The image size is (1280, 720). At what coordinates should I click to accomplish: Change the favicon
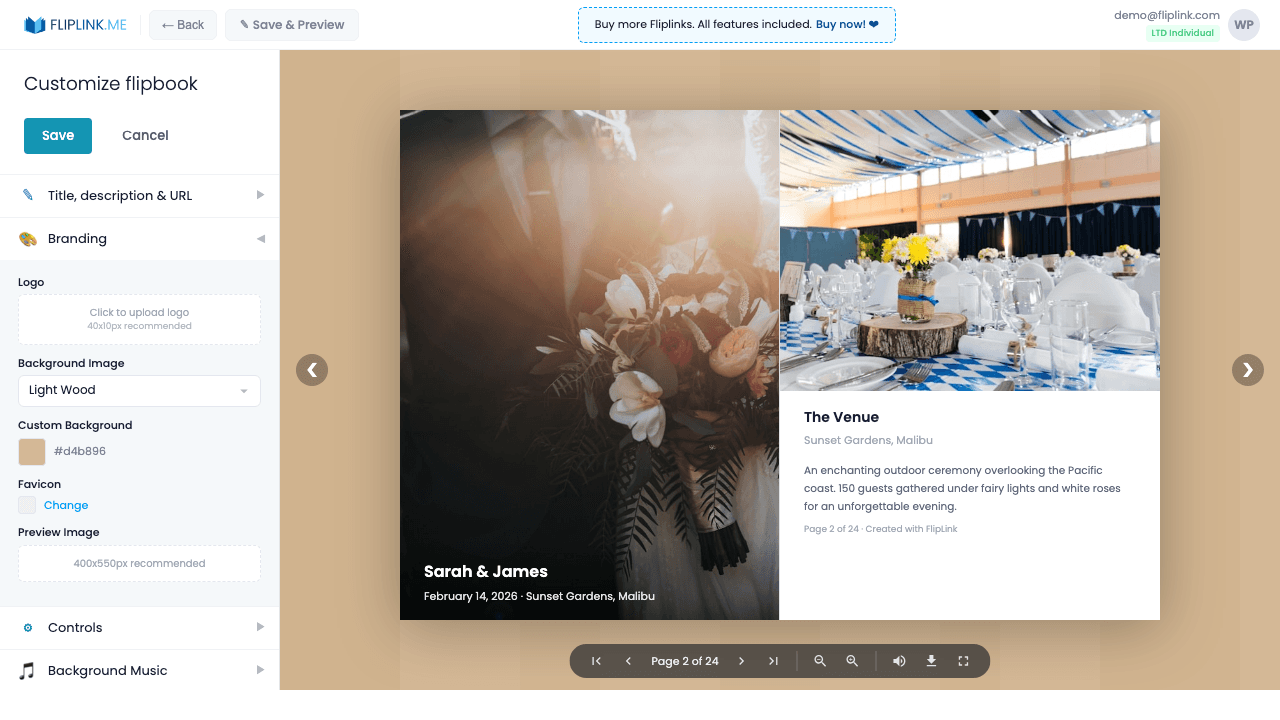click(x=66, y=505)
